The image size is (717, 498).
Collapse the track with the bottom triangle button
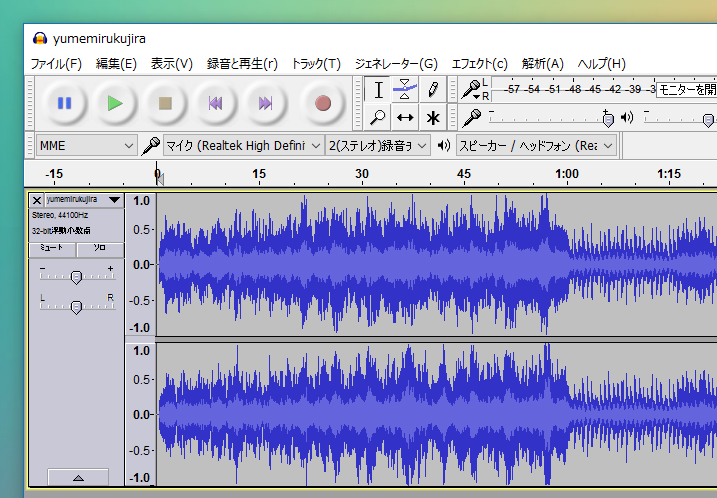pyautogui.click(x=78, y=477)
